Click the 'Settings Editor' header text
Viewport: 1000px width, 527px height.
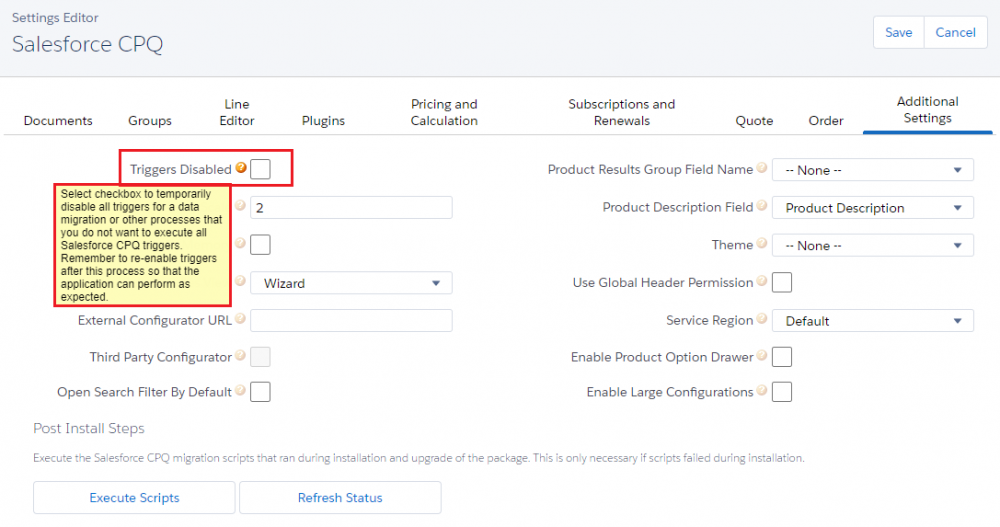coord(55,18)
